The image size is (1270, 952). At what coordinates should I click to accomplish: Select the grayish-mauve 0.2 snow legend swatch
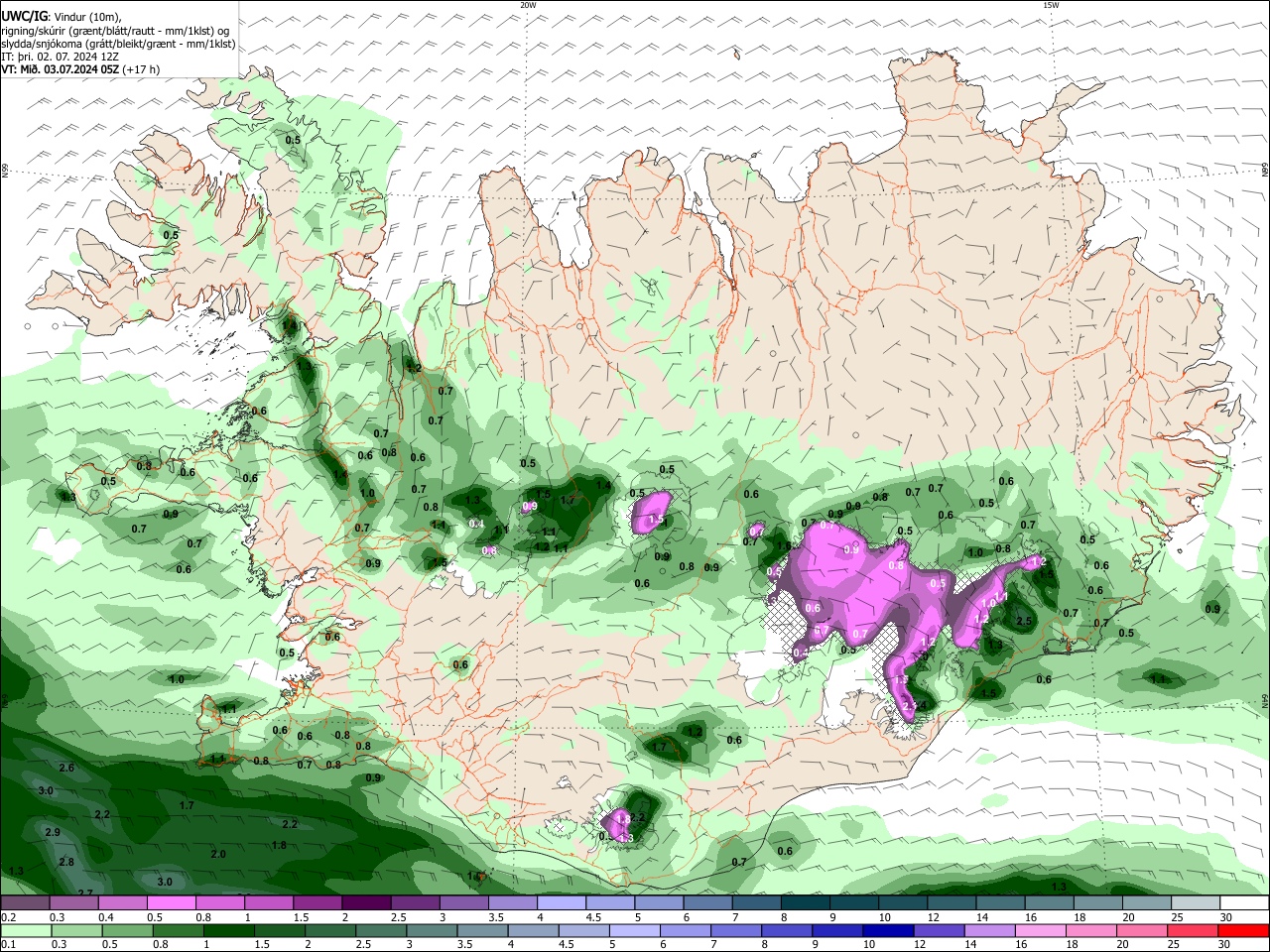click(x=25, y=903)
